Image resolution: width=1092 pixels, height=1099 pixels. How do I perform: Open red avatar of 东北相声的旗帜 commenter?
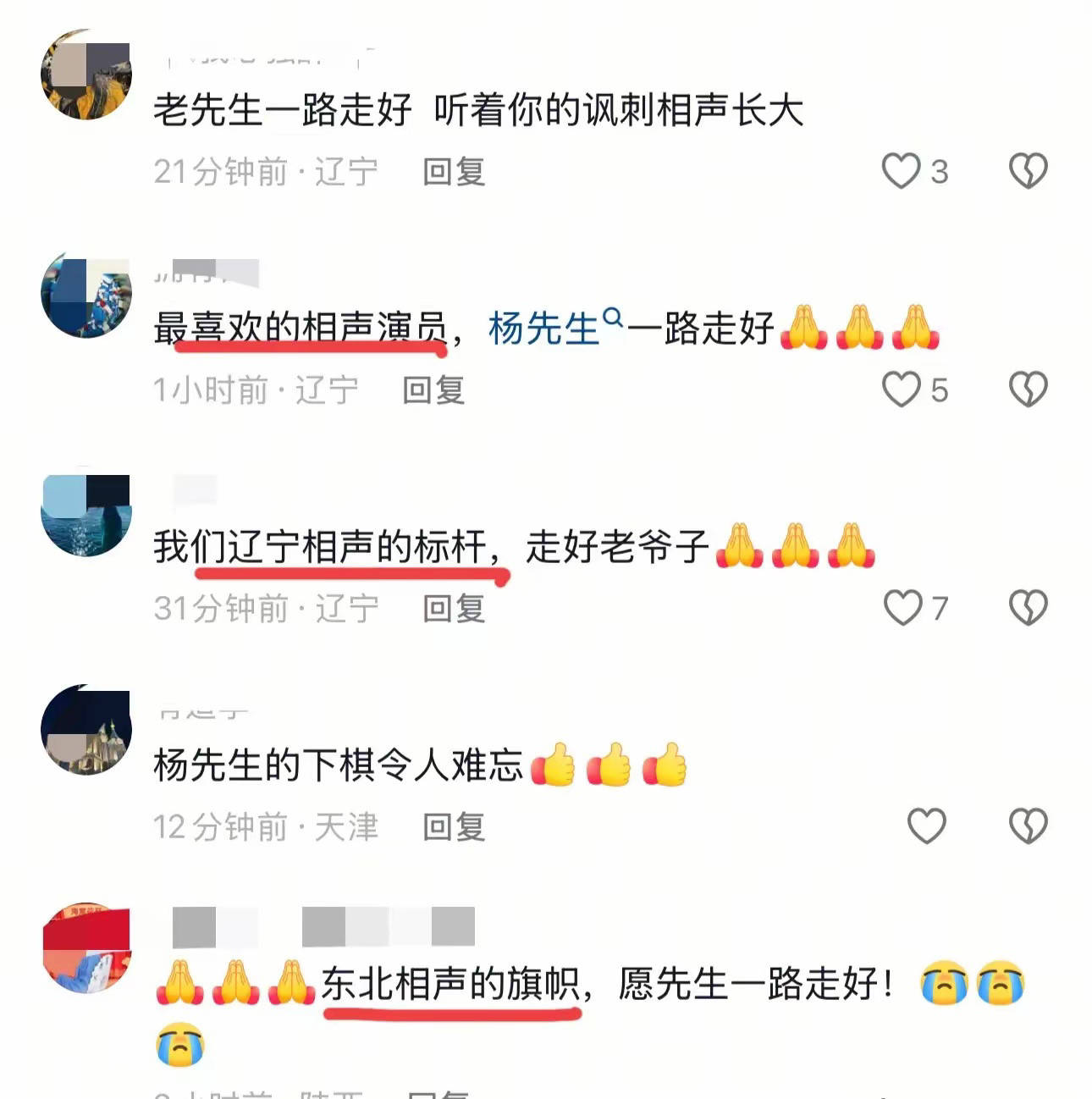pyautogui.click(x=85, y=948)
